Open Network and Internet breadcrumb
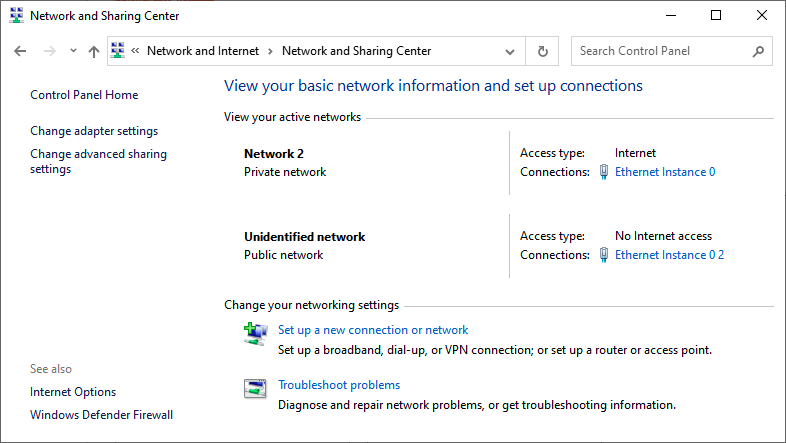 [203, 51]
